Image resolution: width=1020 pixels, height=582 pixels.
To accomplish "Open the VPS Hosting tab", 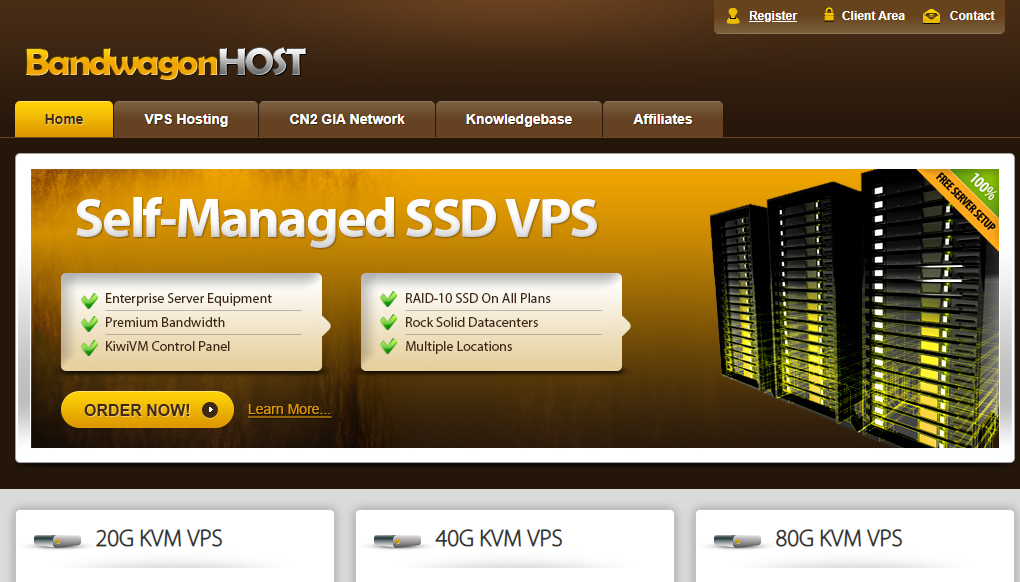I will coord(186,119).
